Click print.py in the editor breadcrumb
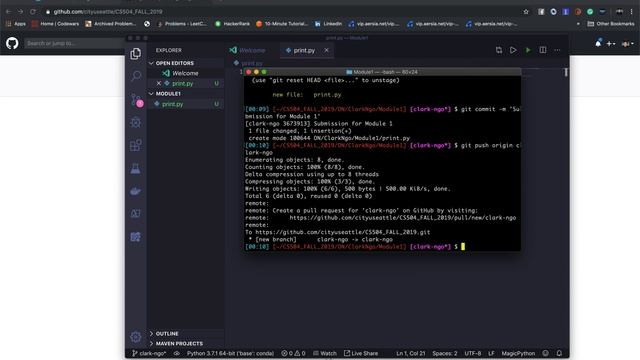Viewport: 640px width, 360px height. click(248, 63)
